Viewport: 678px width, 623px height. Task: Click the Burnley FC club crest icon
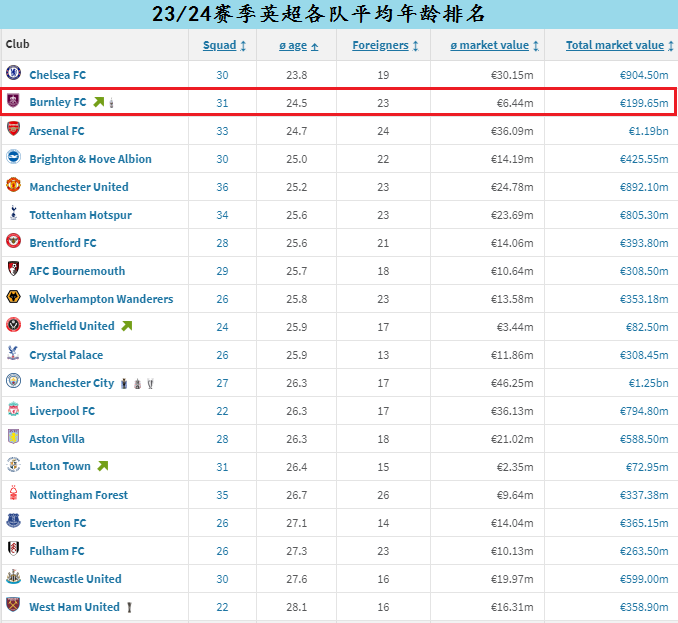pyautogui.click(x=13, y=102)
